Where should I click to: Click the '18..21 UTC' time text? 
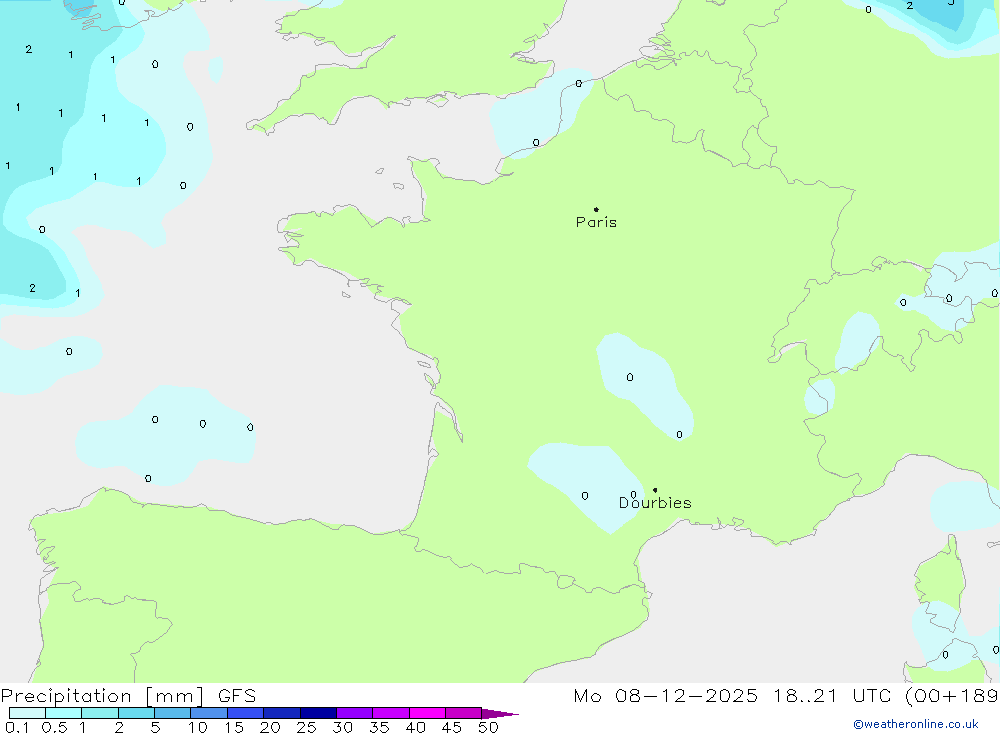833,696
